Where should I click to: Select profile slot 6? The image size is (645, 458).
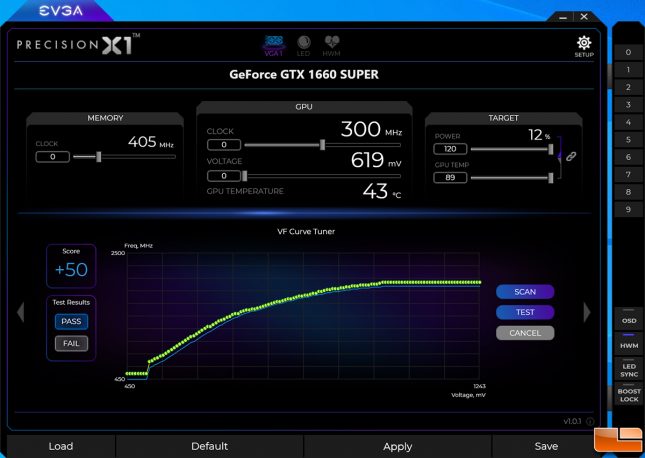(628, 157)
